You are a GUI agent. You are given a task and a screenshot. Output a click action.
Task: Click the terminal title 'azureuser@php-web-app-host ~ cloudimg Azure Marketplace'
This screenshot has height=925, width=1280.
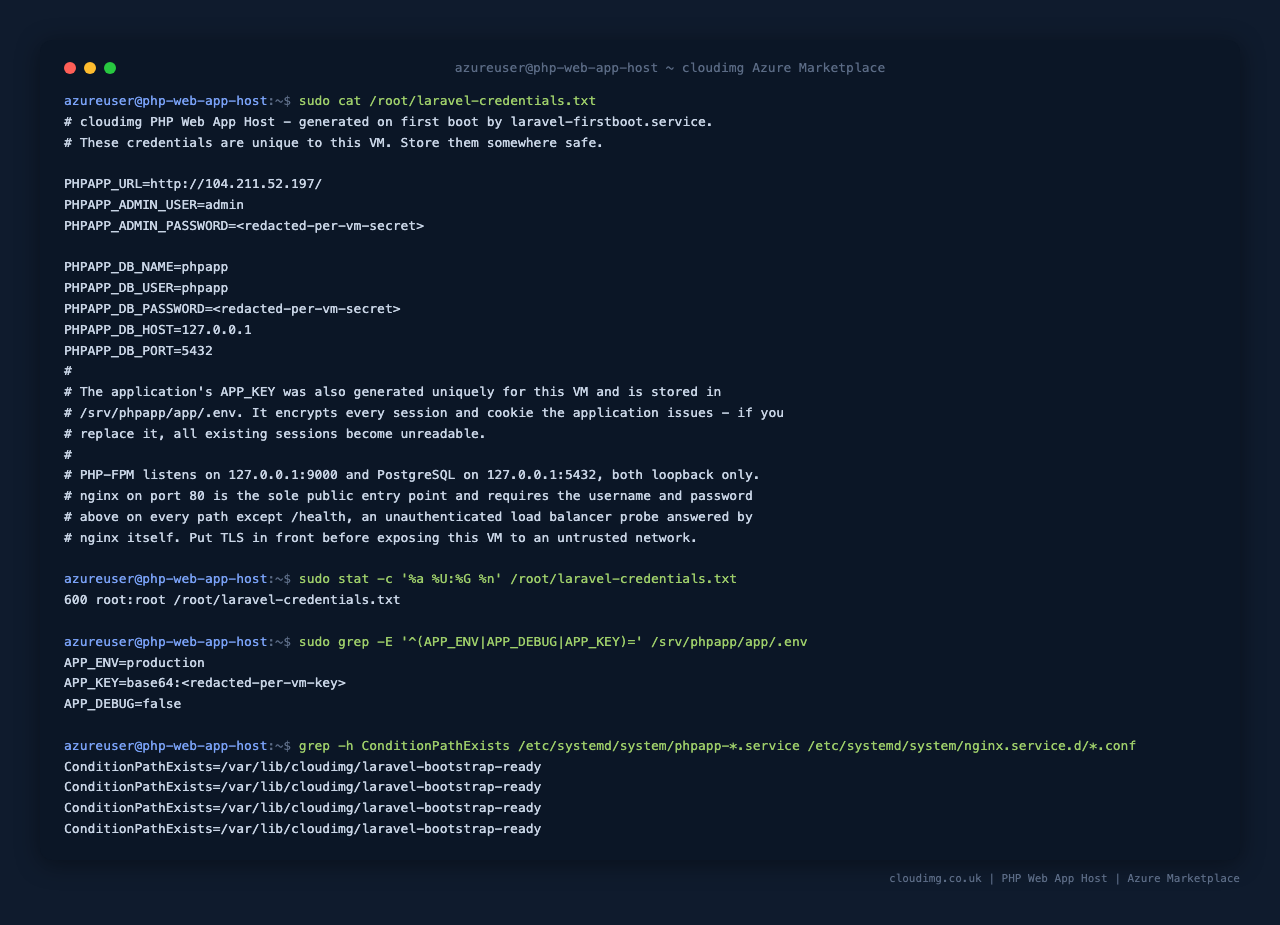(670, 68)
